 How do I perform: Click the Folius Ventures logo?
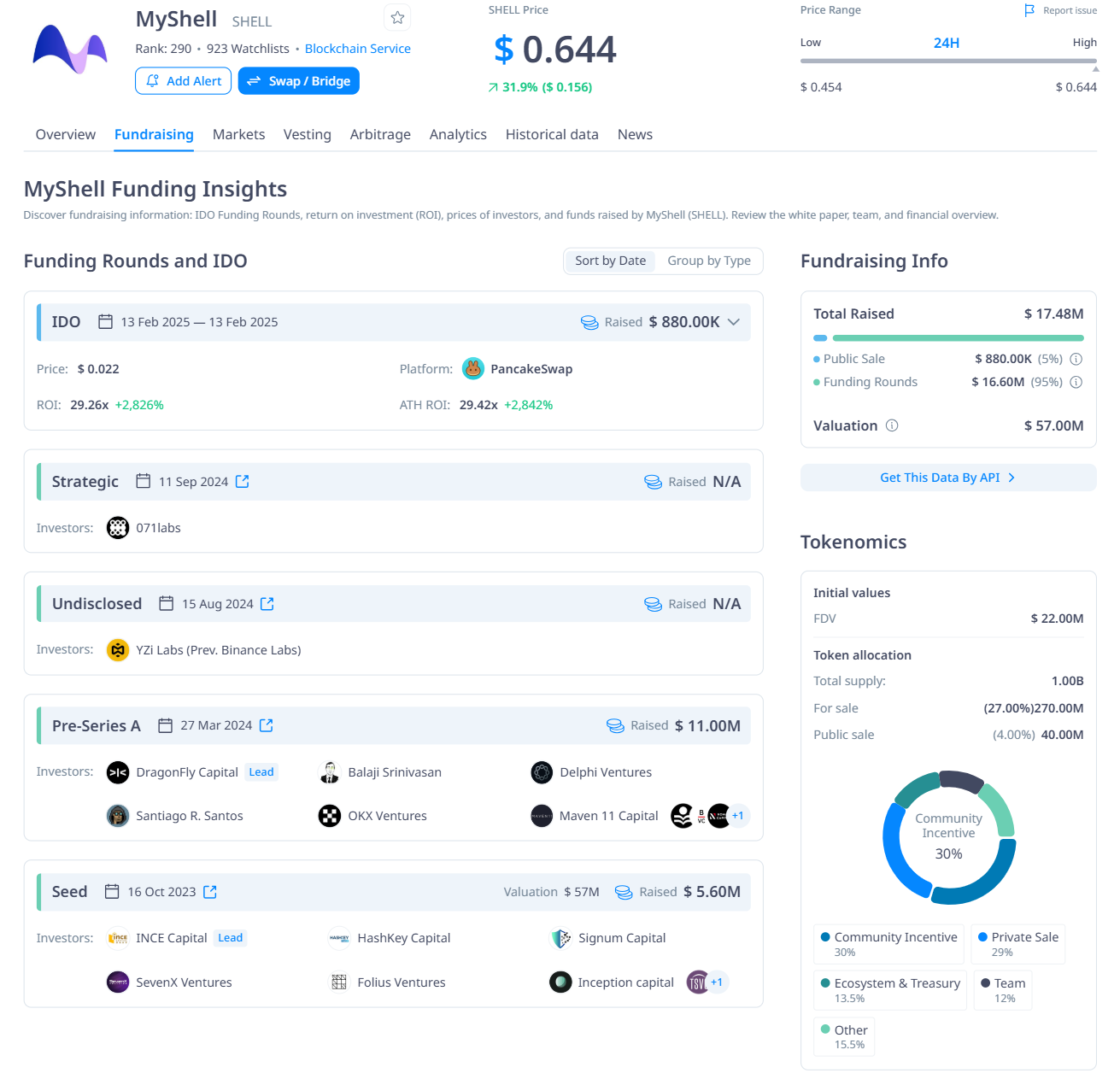pyautogui.click(x=339, y=982)
